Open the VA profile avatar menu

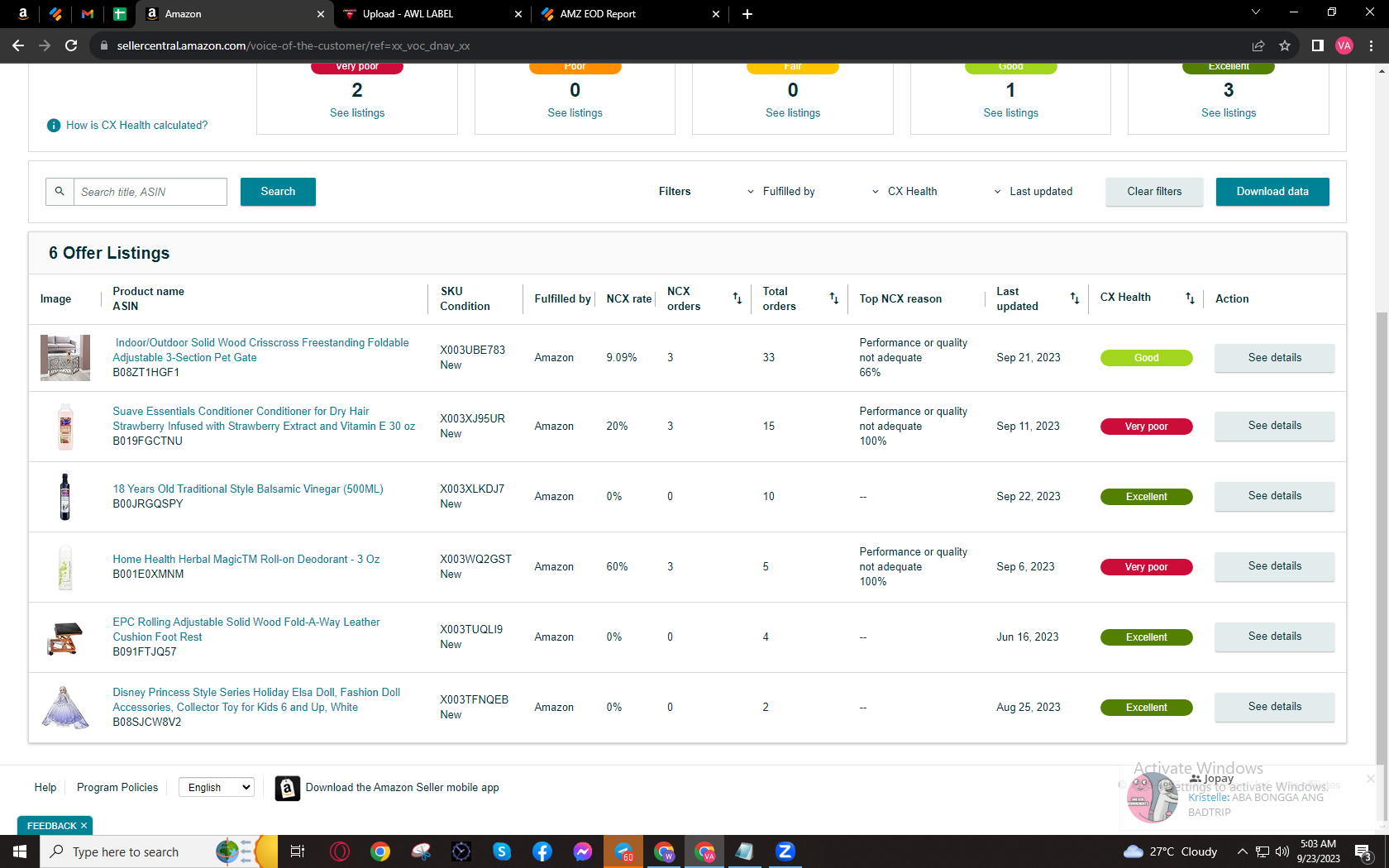point(1344,45)
